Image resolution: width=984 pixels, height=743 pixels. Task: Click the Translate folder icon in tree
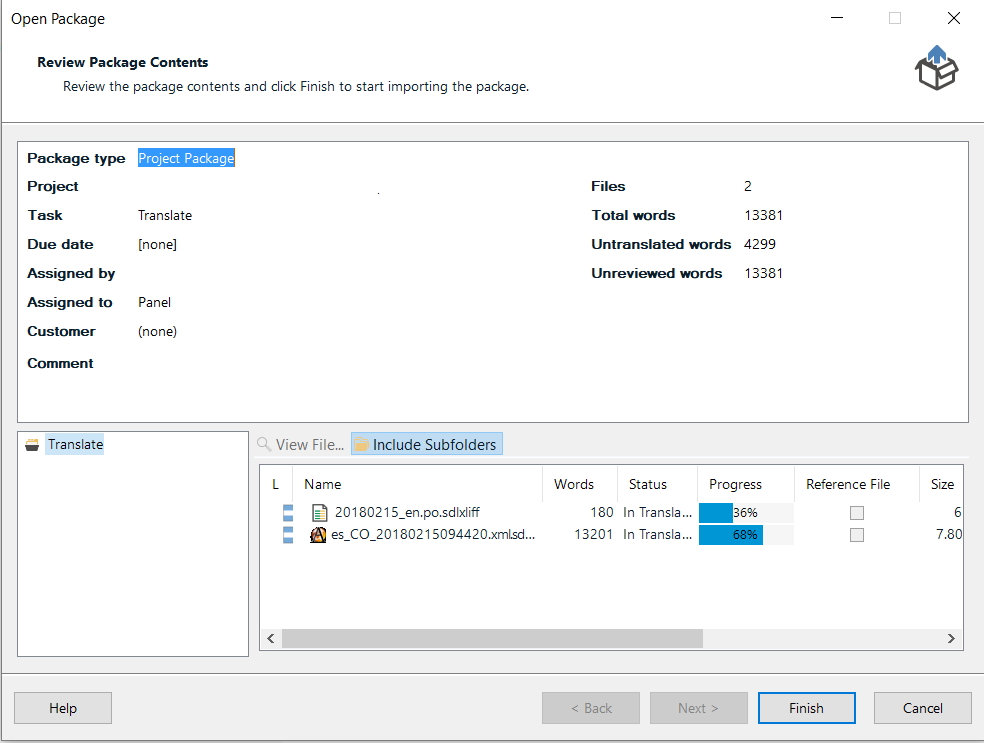tap(32, 445)
